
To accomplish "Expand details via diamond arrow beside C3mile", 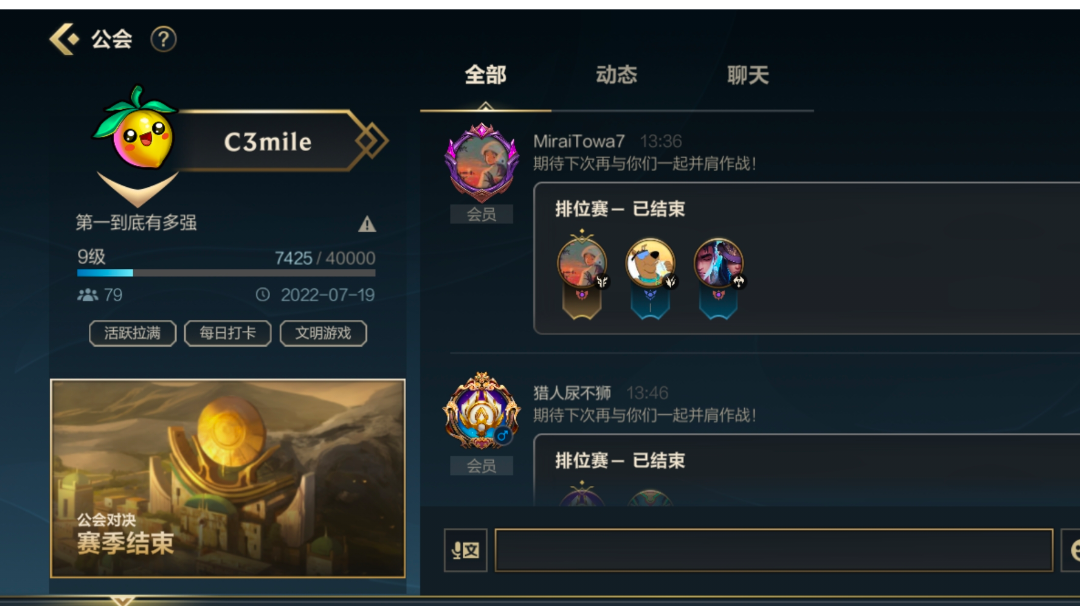I will (x=371, y=140).
